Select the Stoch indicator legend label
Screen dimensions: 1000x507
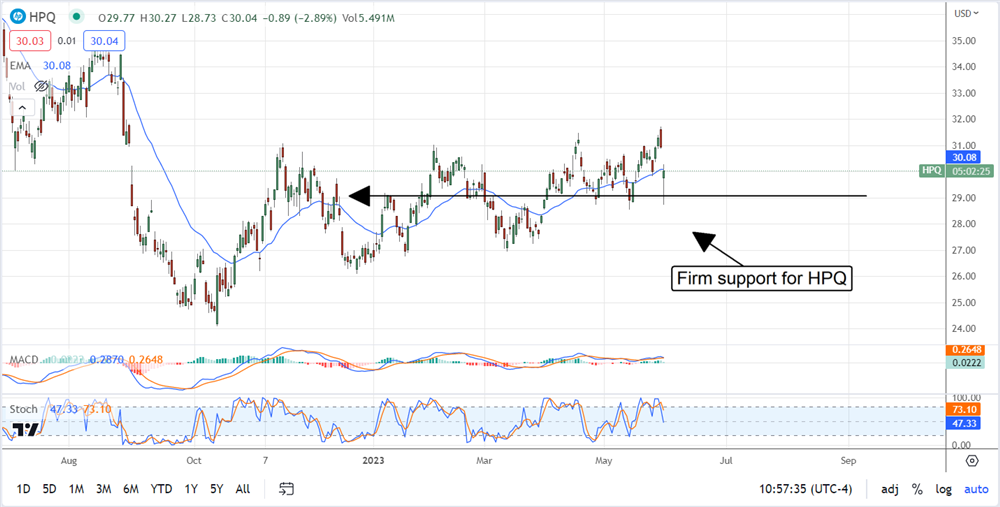(x=24, y=409)
